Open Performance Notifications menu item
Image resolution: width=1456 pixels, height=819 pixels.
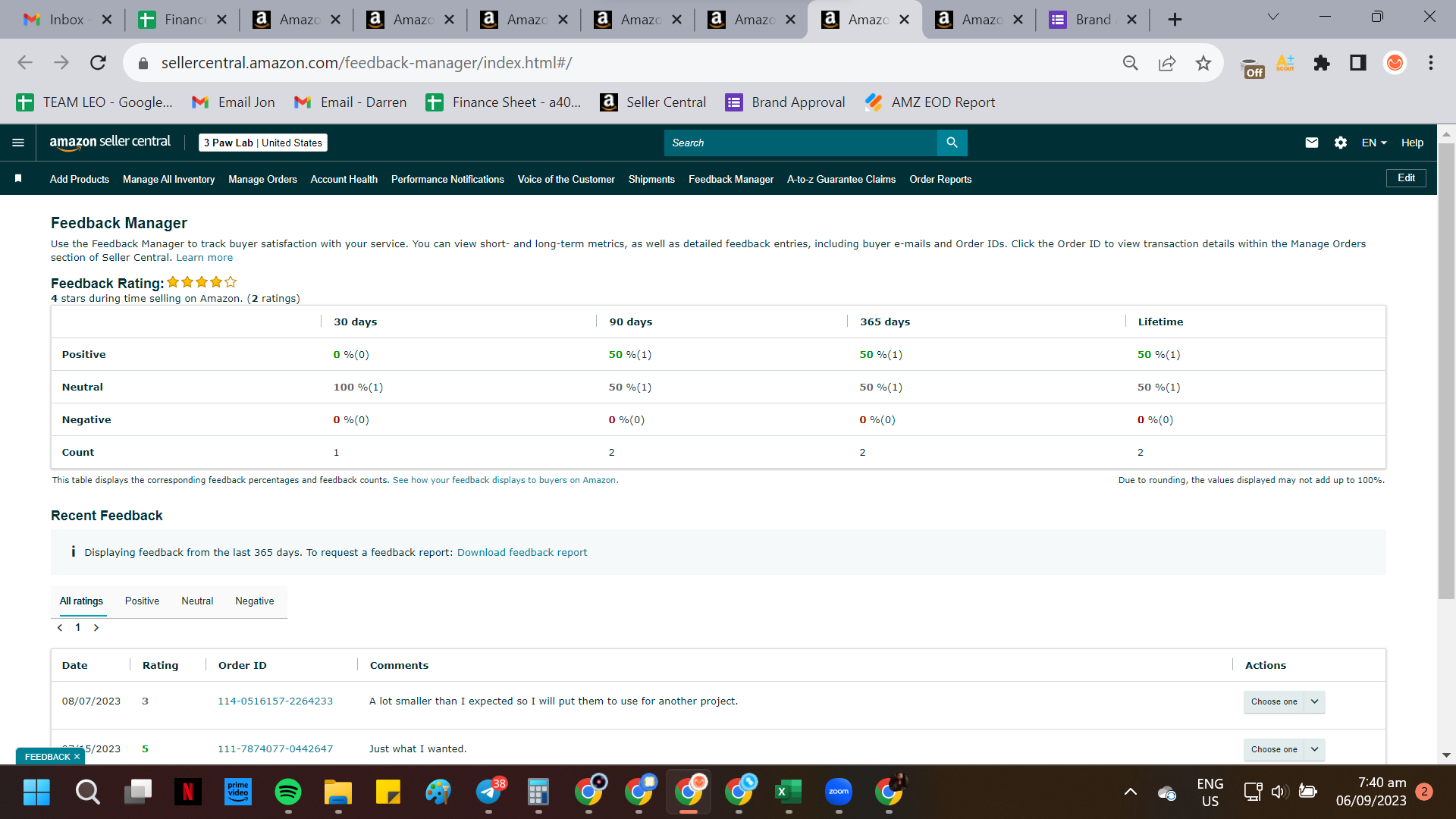[447, 179]
